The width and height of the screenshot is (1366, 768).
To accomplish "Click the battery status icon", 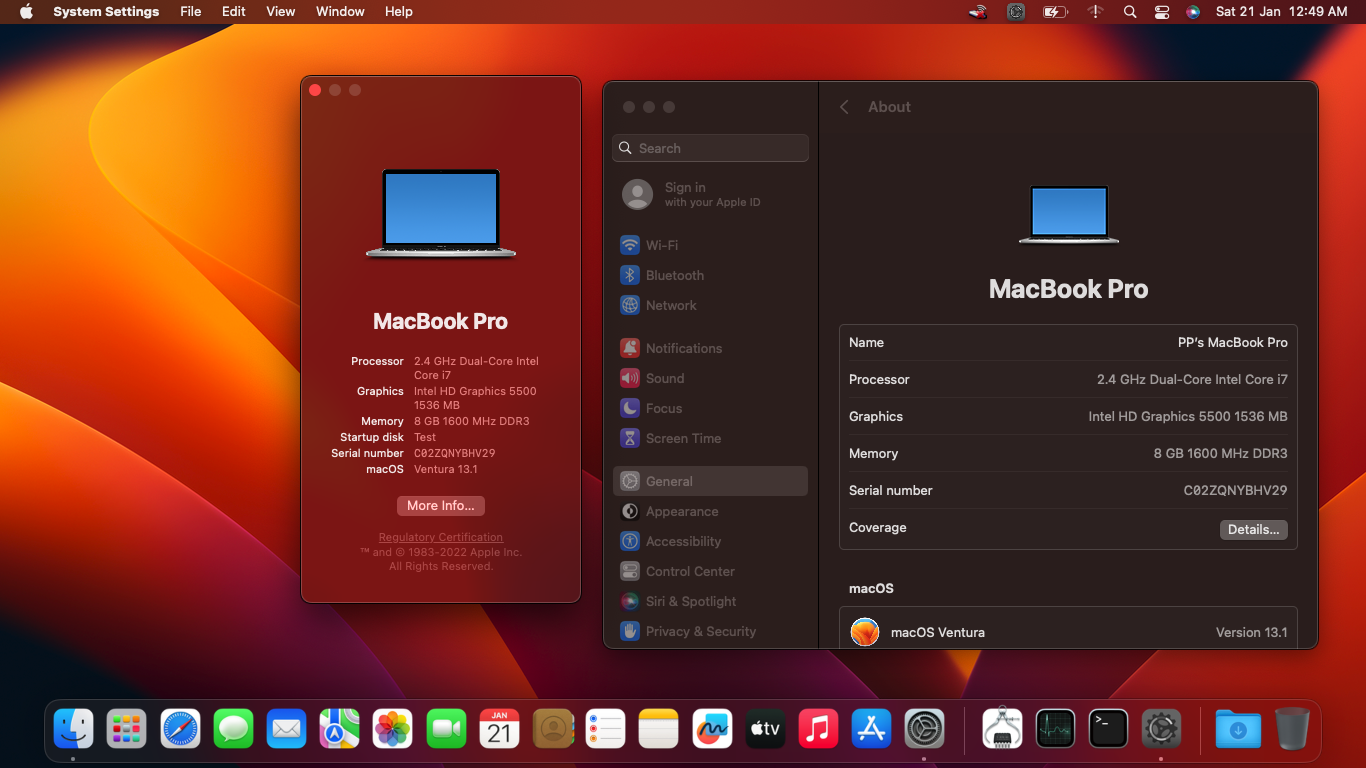I will coord(1055,12).
